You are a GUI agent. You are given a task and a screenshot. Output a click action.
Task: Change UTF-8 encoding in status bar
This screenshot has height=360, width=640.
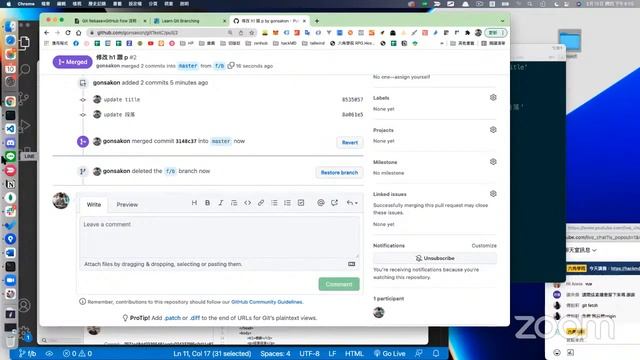[309, 353]
